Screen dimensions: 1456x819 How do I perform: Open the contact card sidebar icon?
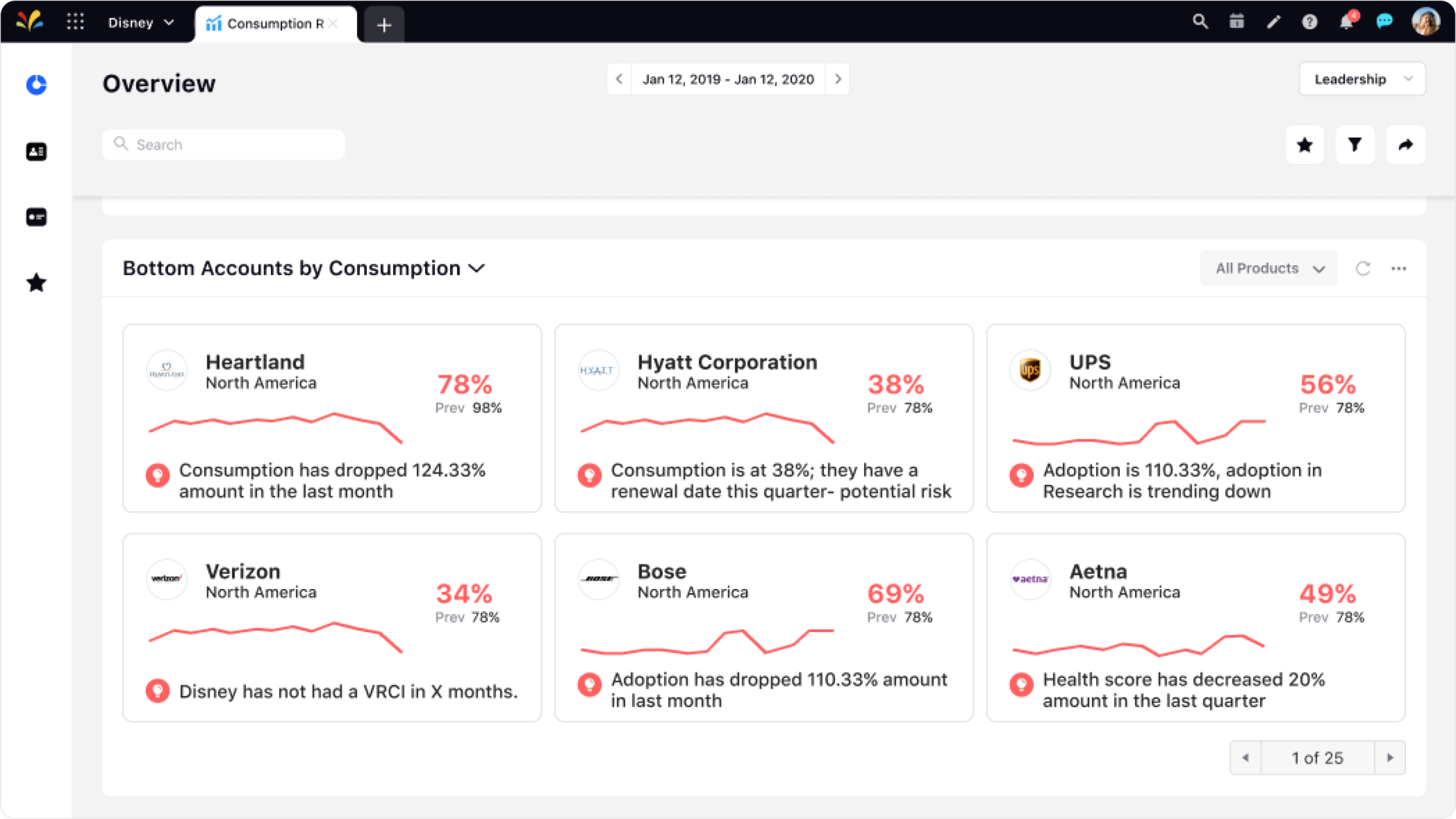[36, 152]
